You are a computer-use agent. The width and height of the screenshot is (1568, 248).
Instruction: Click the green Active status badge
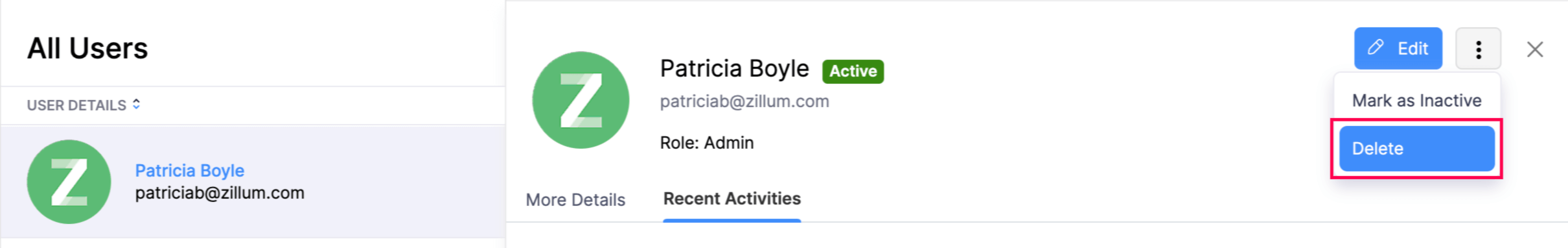tap(853, 71)
